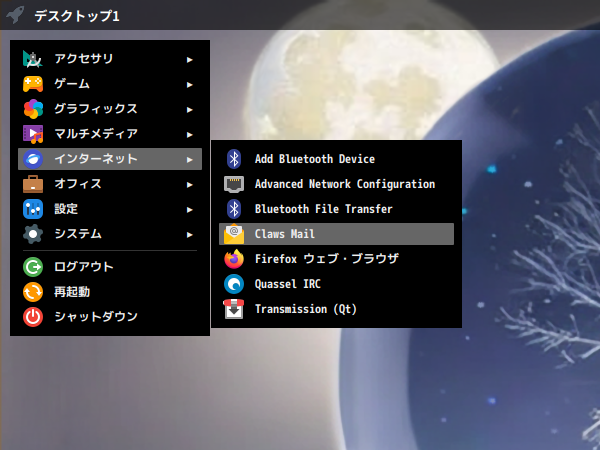The image size is (600, 450).
Task: Open the グラフィックス menu category
Action: [x=110, y=109]
